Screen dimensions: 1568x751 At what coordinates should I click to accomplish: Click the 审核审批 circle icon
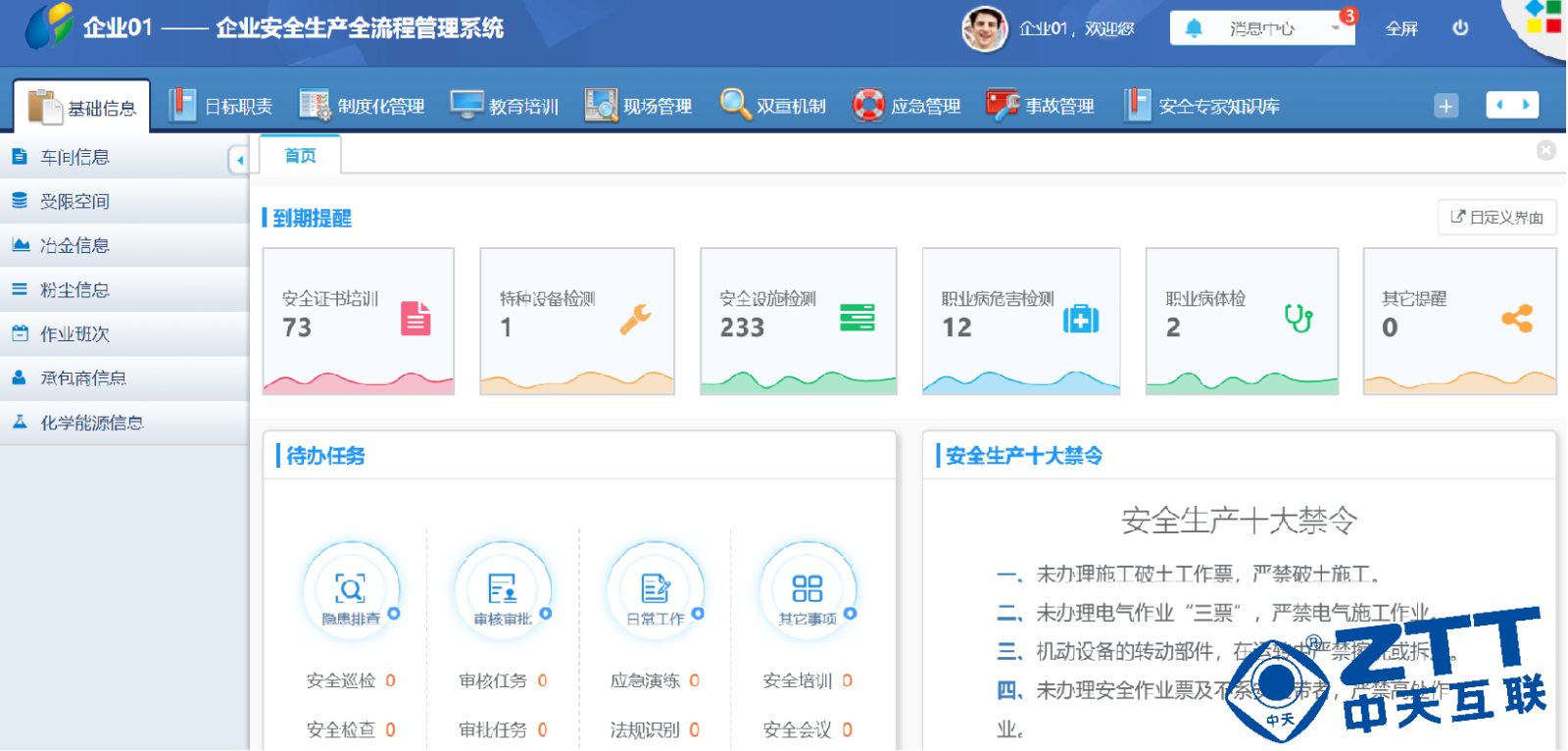click(503, 591)
